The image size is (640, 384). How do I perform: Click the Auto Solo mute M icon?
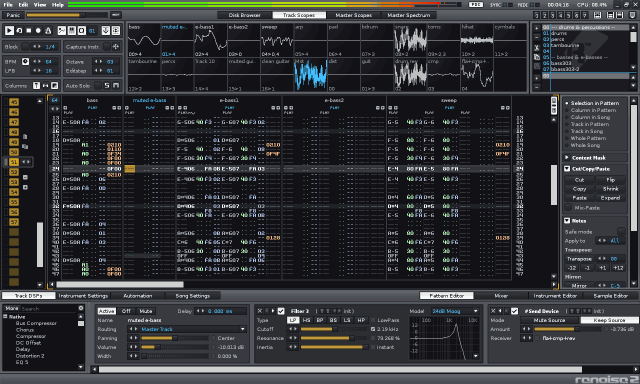pyautogui.click(x=116, y=85)
